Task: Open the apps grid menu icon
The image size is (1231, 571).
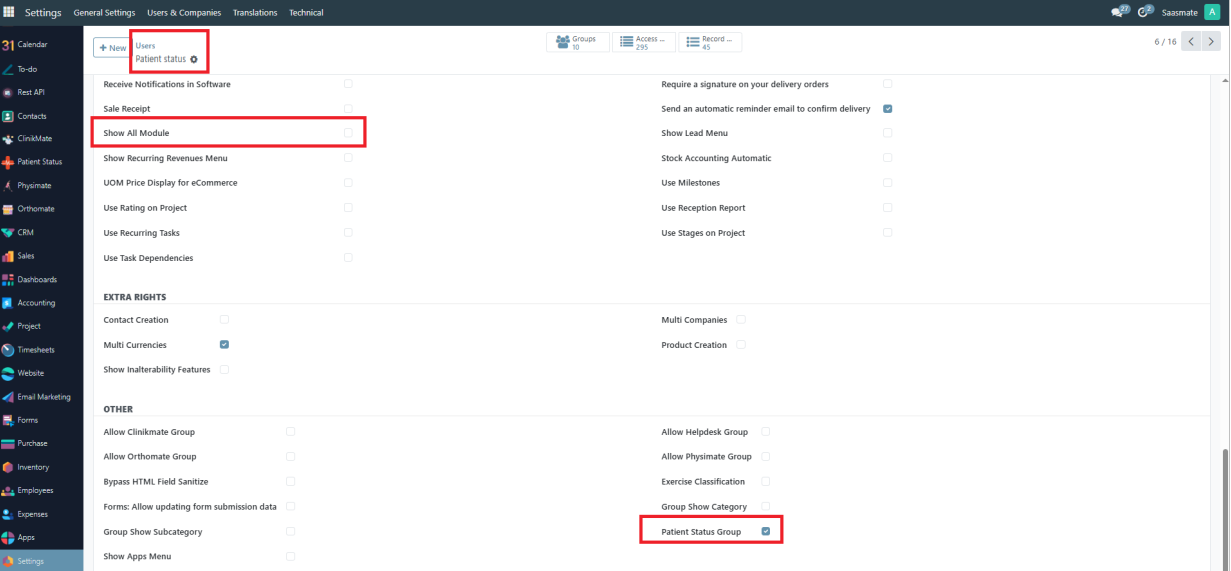Action: [x=9, y=12]
